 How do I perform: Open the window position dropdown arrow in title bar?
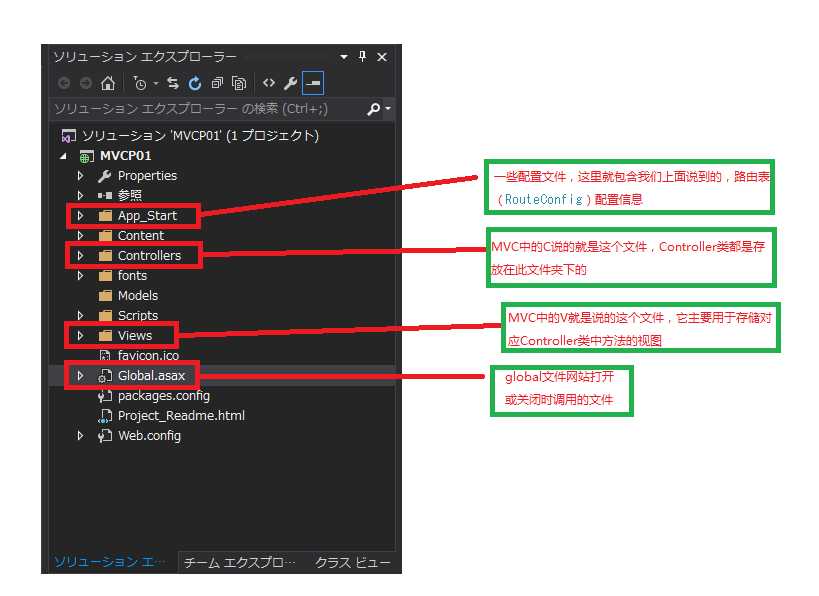pyautogui.click(x=344, y=56)
